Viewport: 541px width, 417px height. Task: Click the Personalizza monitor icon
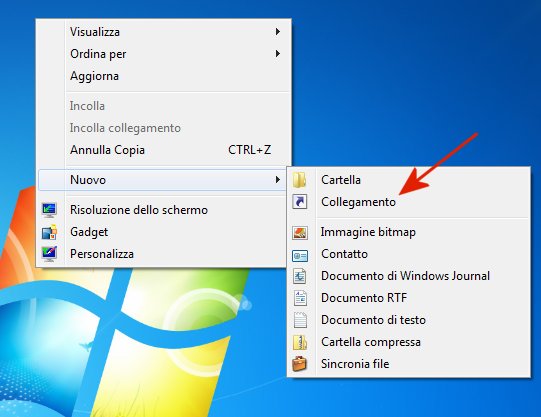[x=49, y=254]
